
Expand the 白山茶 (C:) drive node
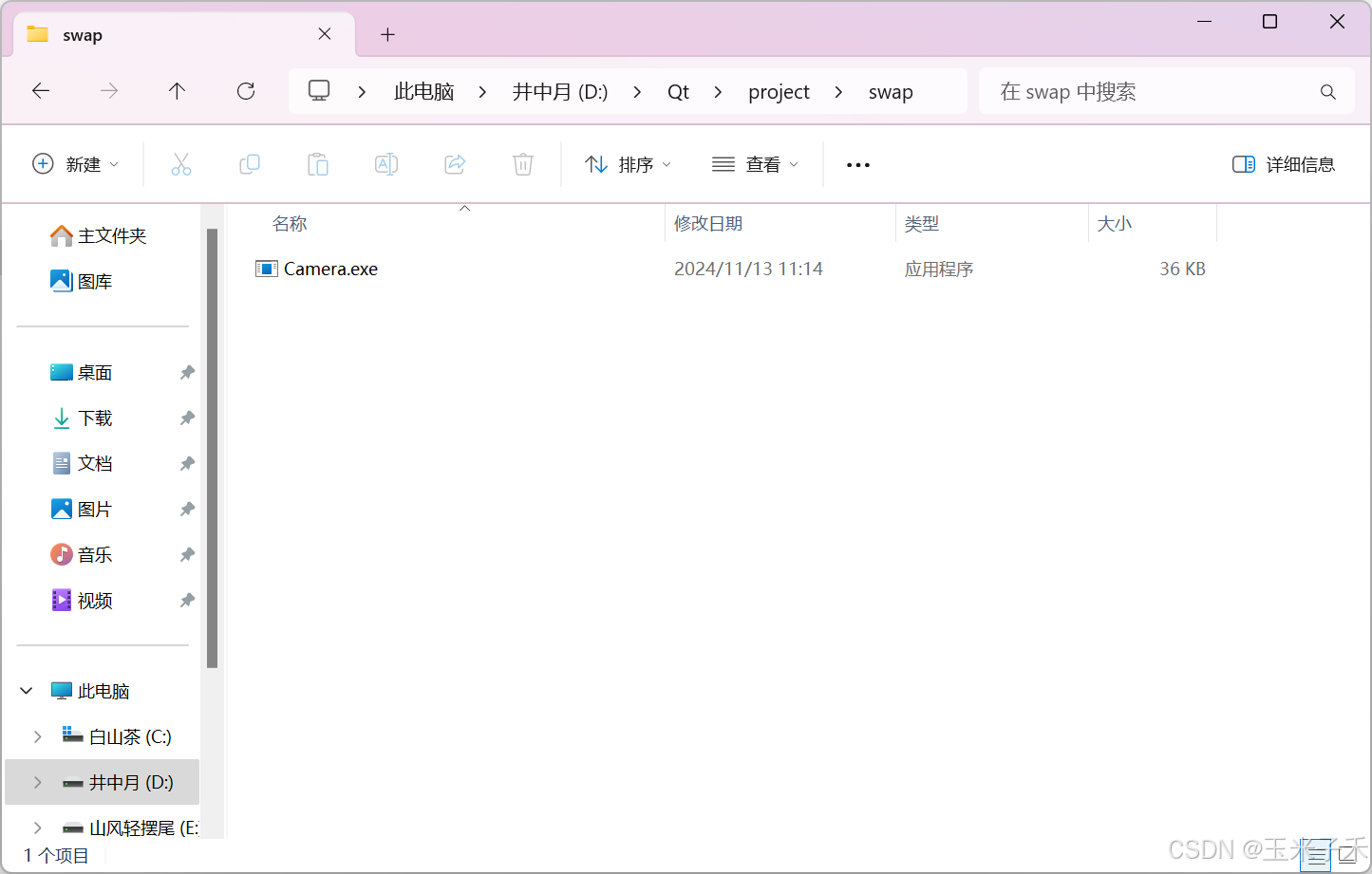38,736
